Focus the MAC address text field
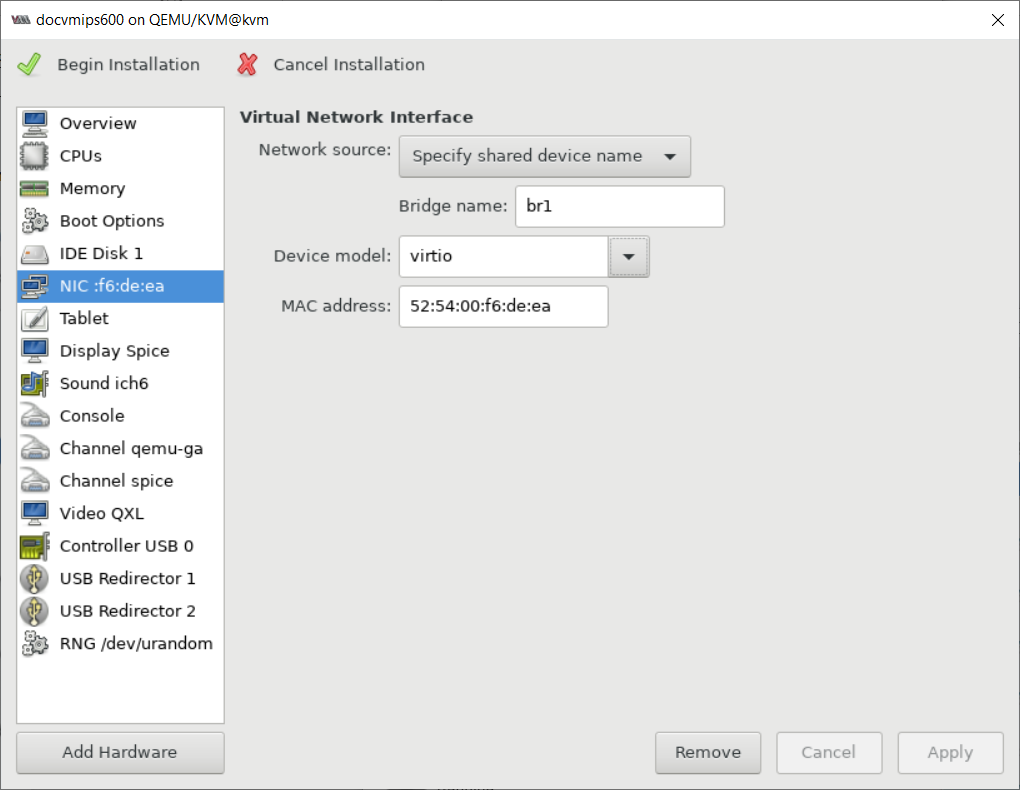 503,306
